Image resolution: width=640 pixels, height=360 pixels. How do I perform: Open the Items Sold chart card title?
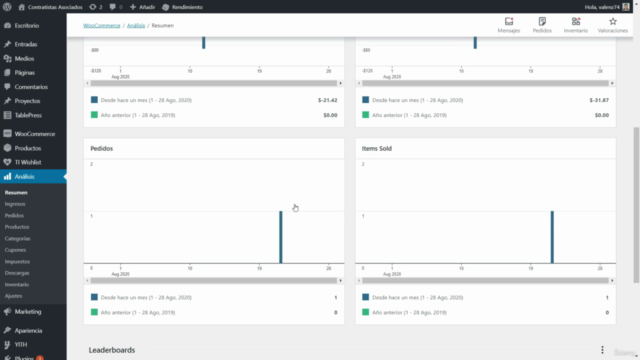click(x=377, y=148)
